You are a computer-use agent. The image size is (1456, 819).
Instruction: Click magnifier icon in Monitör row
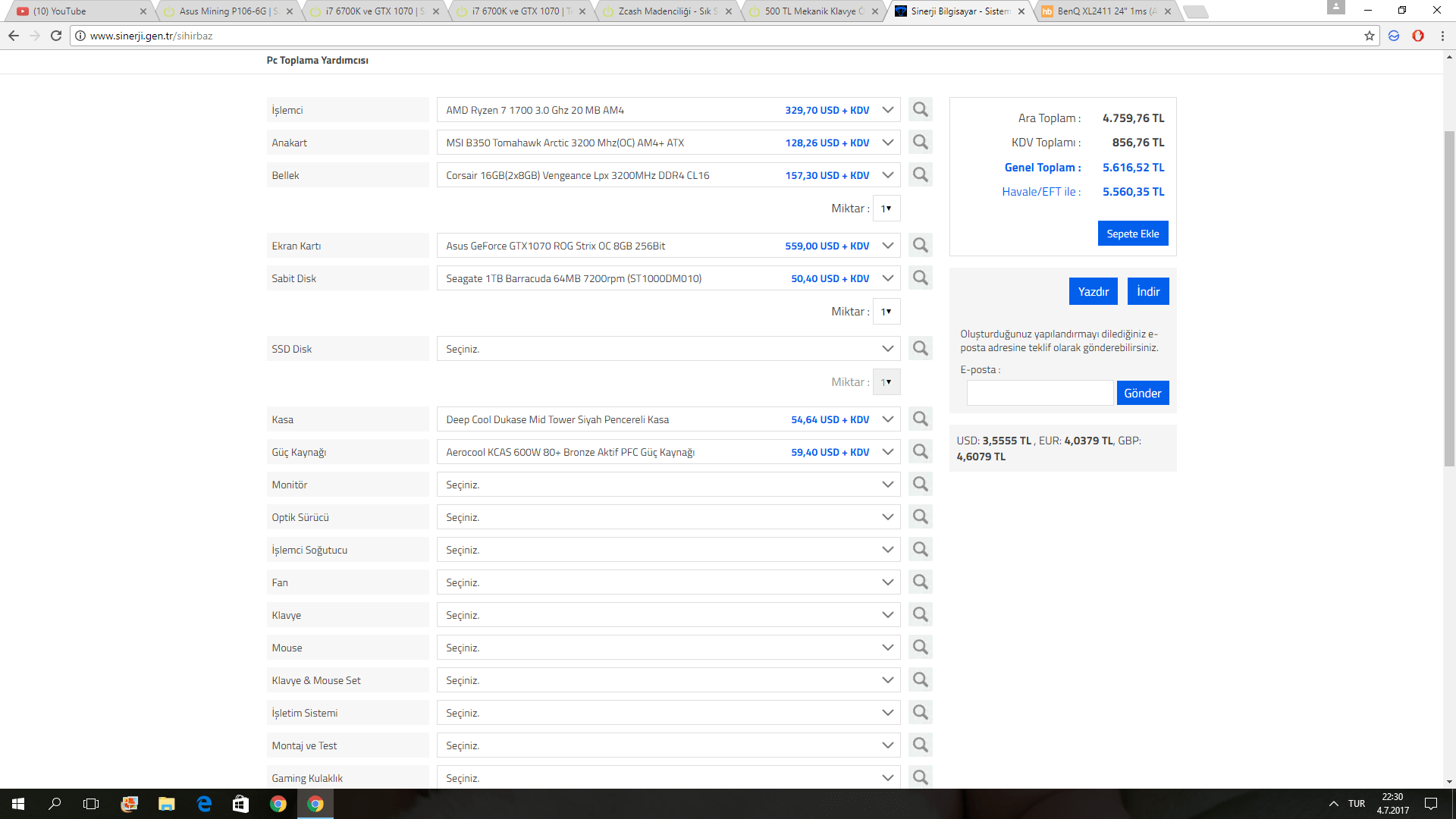[920, 485]
